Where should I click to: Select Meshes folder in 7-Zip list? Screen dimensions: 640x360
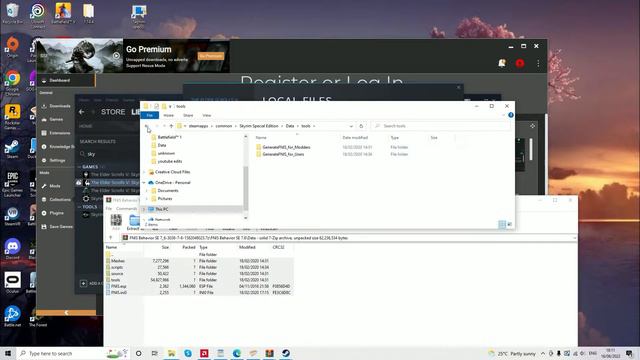click(x=116, y=261)
